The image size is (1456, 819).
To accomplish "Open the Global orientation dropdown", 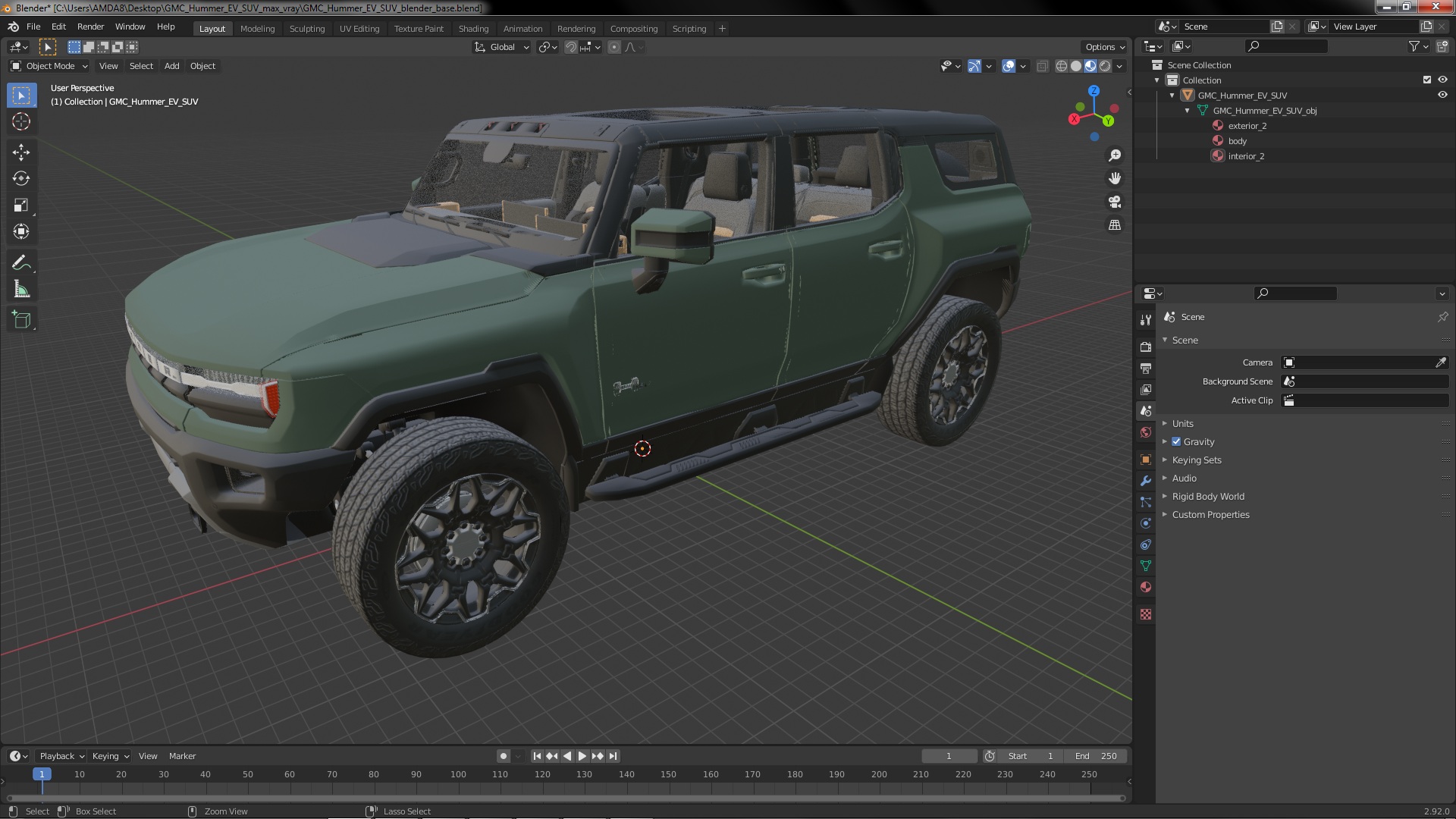I will click(x=501, y=47).
